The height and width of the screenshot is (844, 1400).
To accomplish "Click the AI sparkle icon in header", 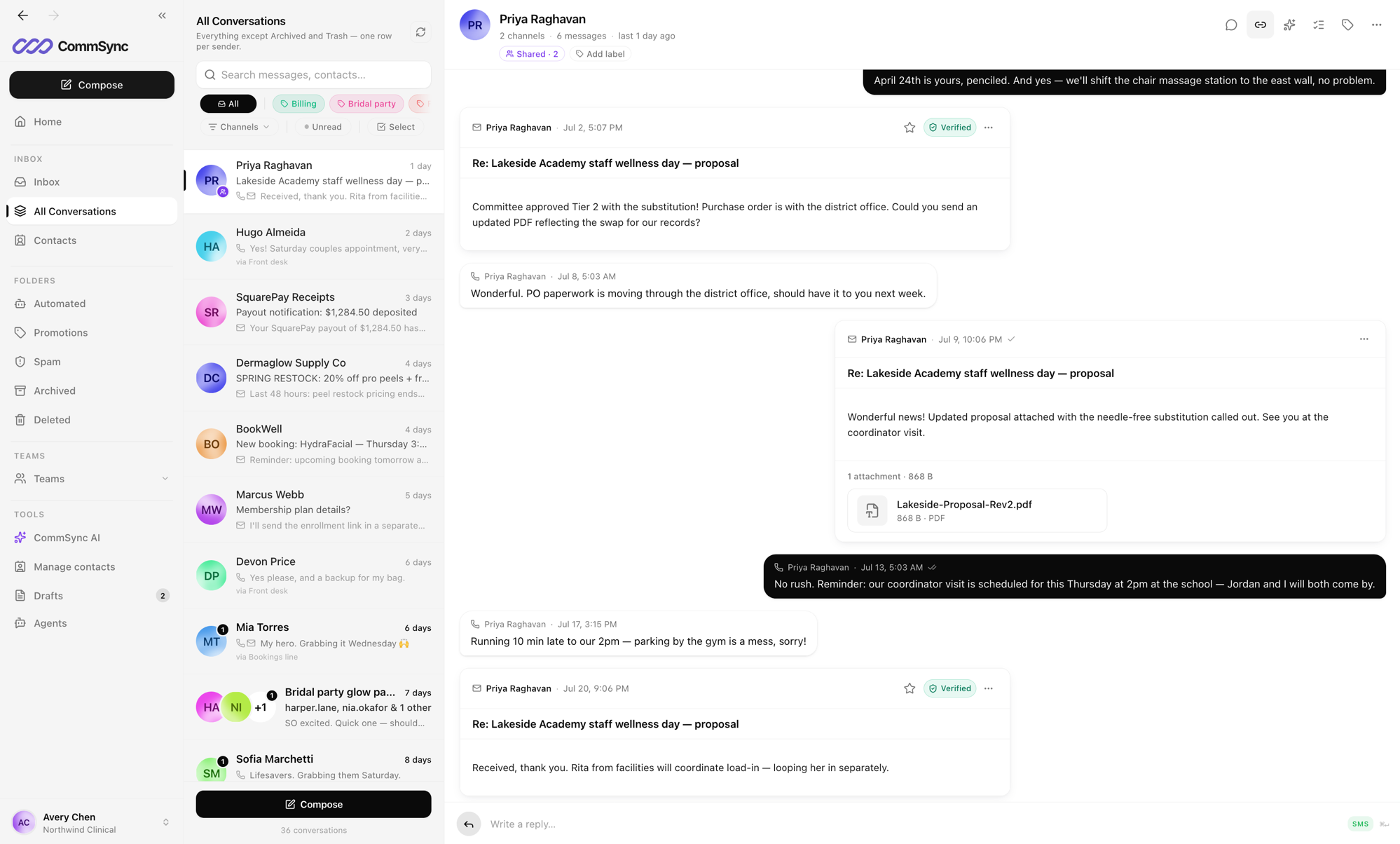I will click(x=1289, y=25).
